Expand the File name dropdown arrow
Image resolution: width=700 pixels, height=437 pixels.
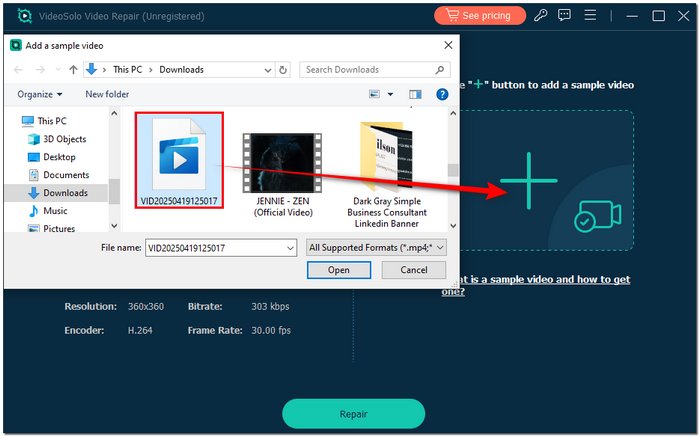[291, 248]
